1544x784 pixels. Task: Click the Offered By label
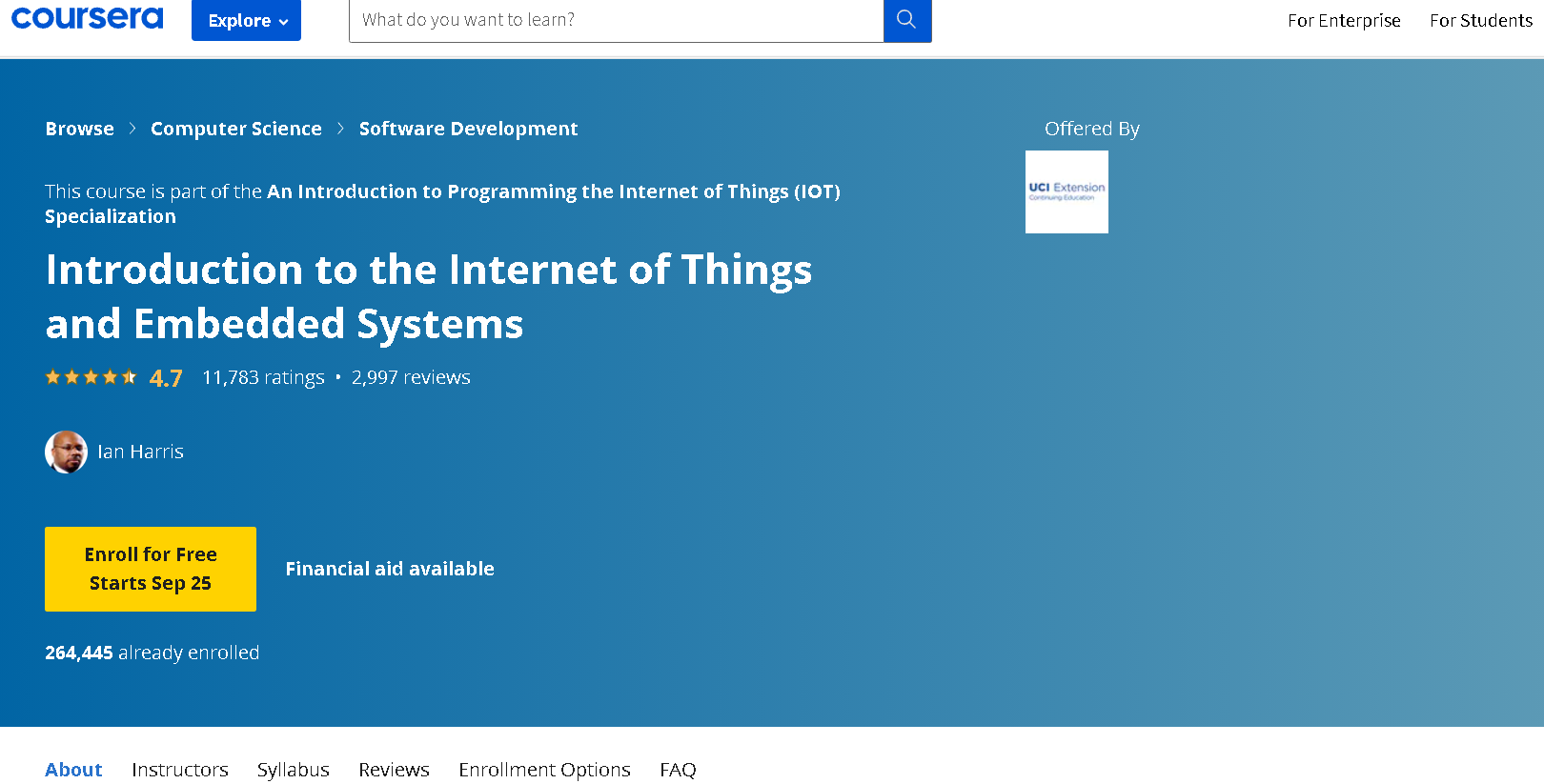[1092, 129]
